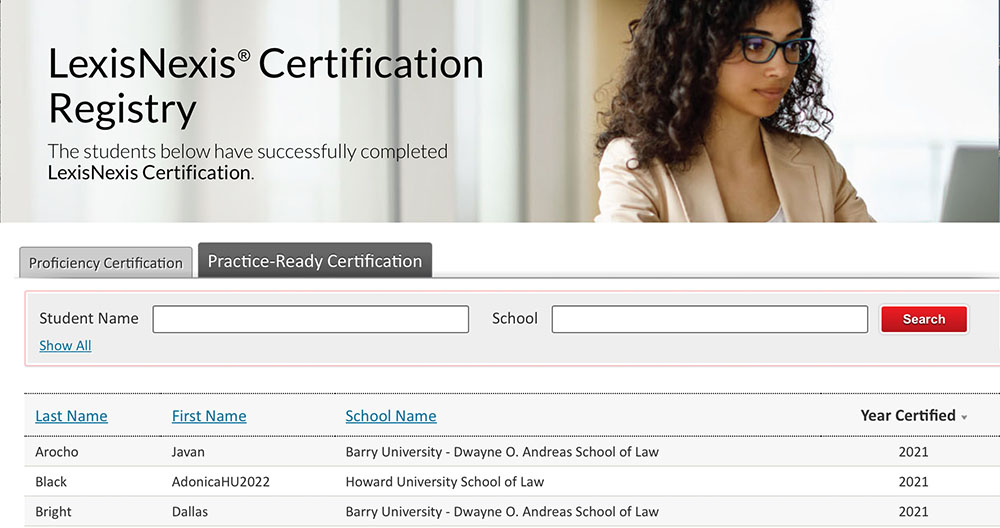
Task: Click Barry University school cell in Arocho row
Action: [x=502, y=452]
